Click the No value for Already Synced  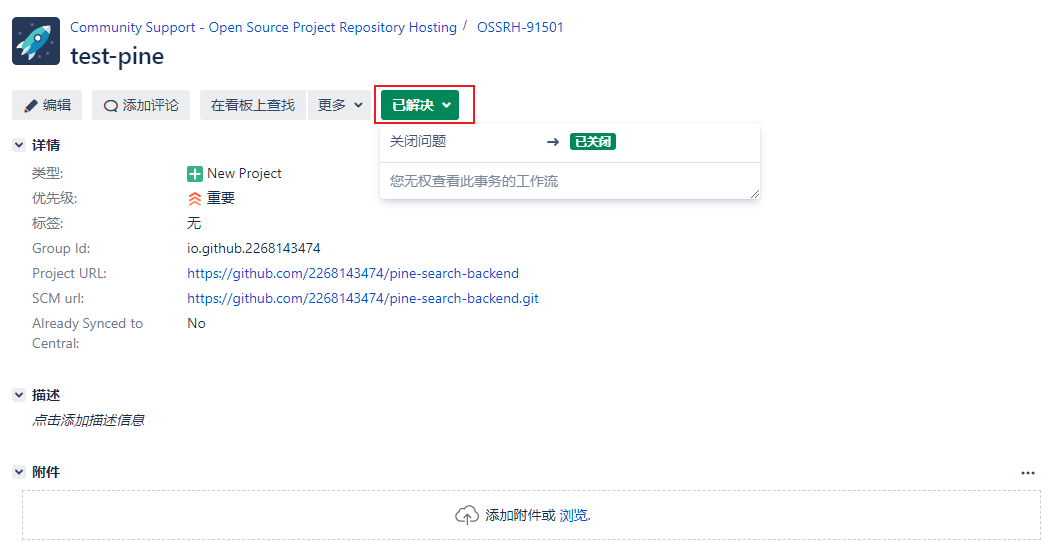[x=196, y=324]
